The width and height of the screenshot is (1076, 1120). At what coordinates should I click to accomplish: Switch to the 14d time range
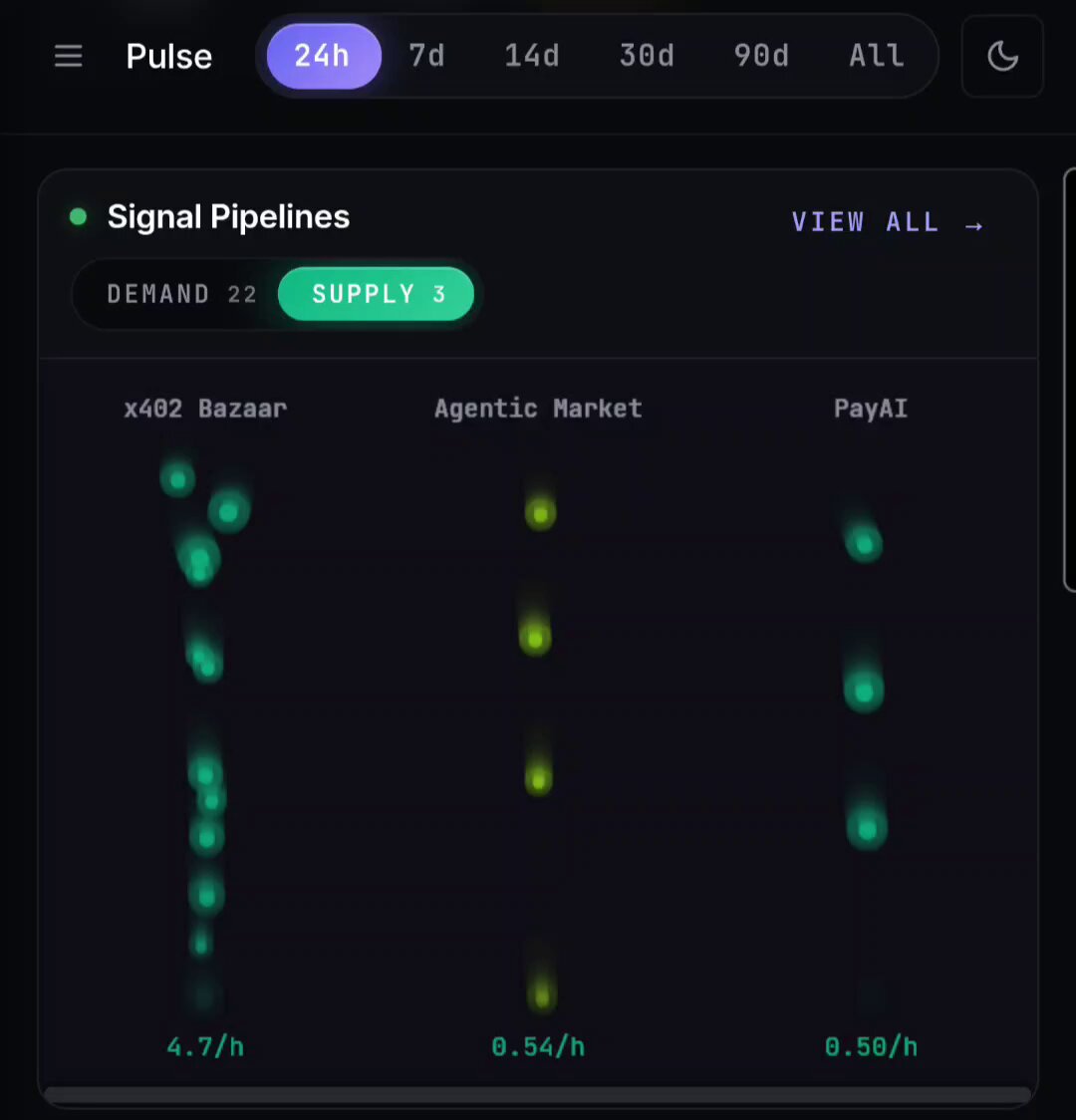(x=532, y=56)
